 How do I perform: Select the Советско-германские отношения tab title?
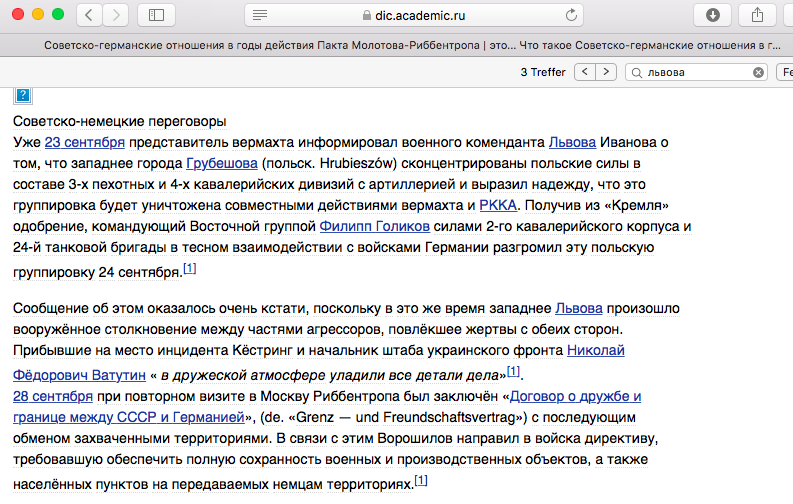click(412, 45)
